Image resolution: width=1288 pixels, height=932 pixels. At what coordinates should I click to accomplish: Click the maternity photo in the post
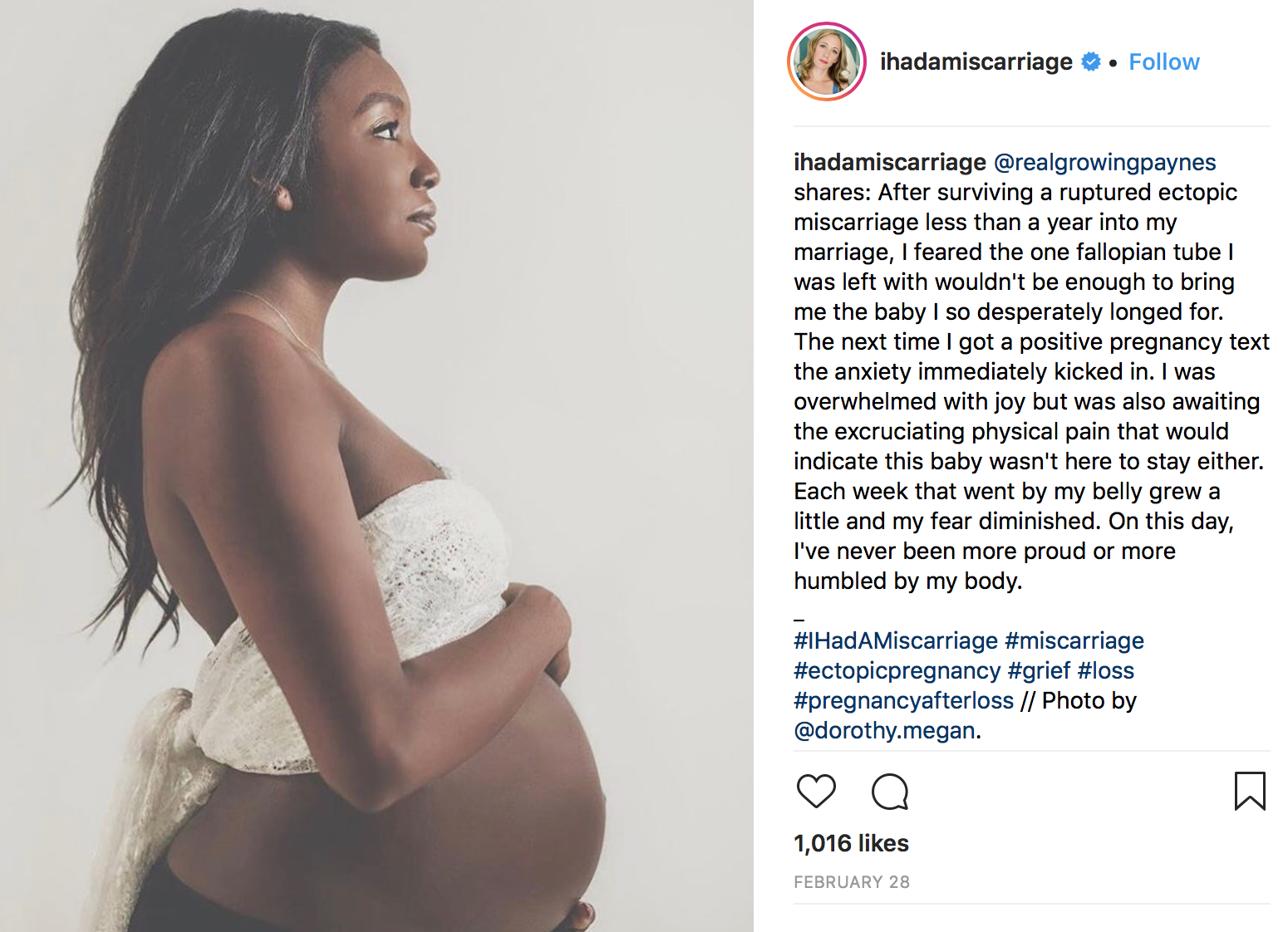(376, 466)
